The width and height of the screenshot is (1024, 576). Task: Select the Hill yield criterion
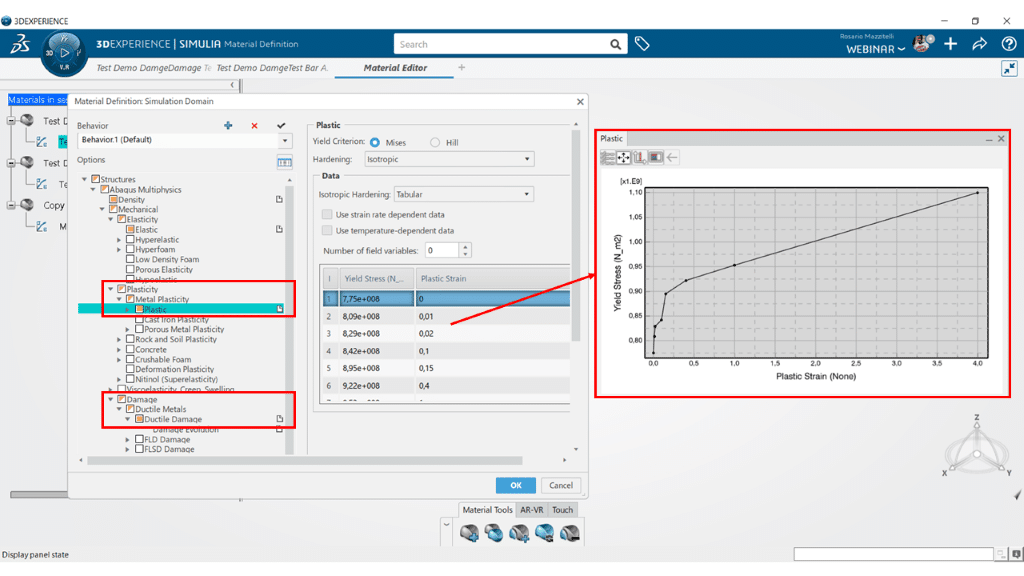tap(435, 143)
